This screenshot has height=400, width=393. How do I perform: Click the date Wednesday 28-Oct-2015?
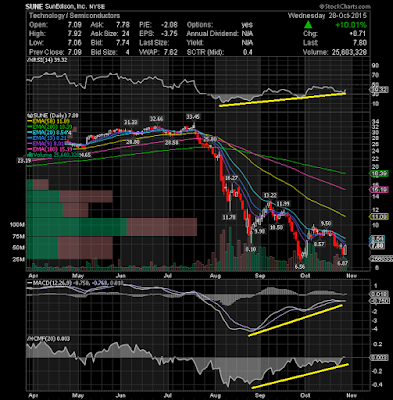(327, 16)
